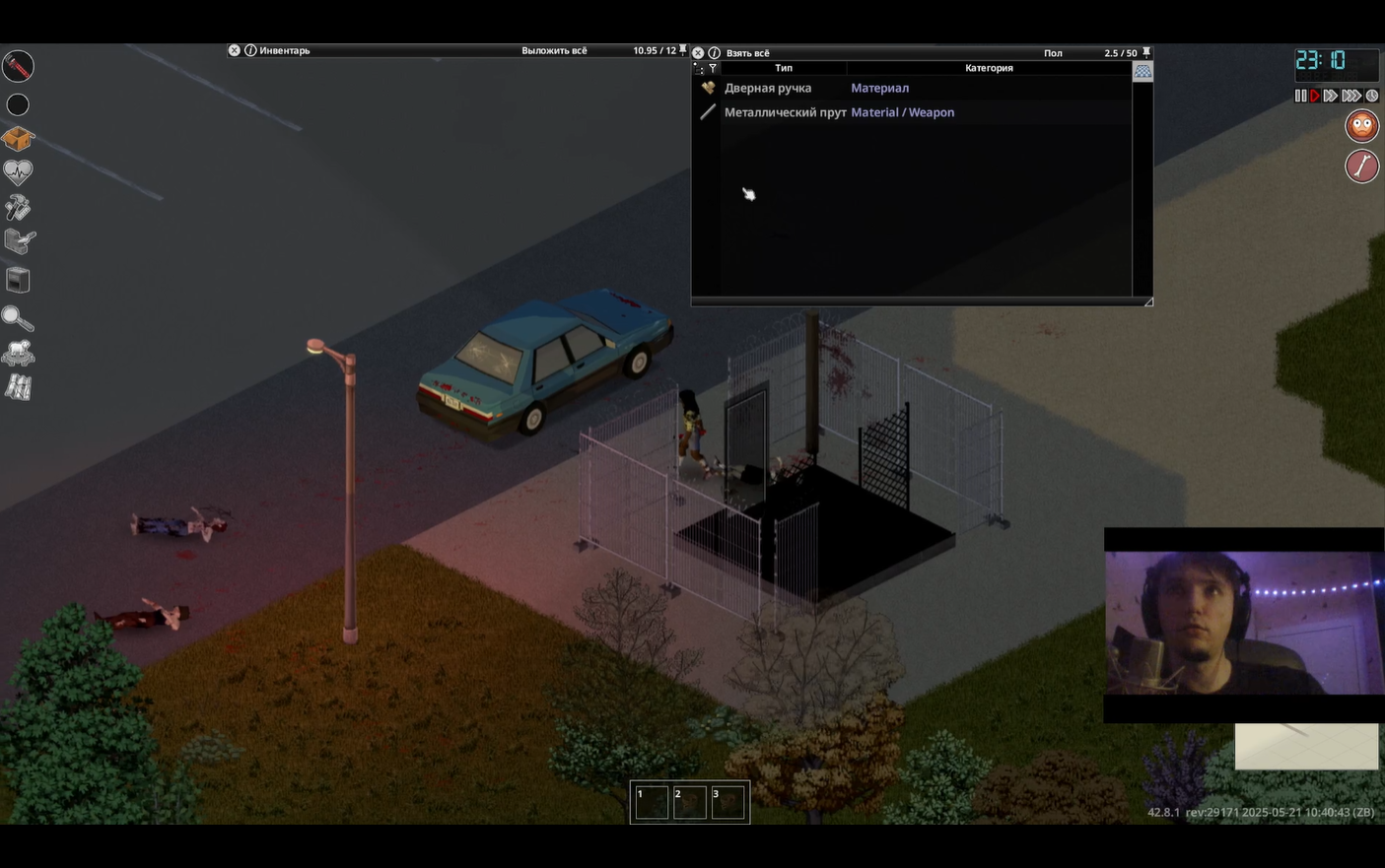This screenshot has height=868, width=1385.
Task: Click the blue sedan car
Action: [x=545, y=363]
